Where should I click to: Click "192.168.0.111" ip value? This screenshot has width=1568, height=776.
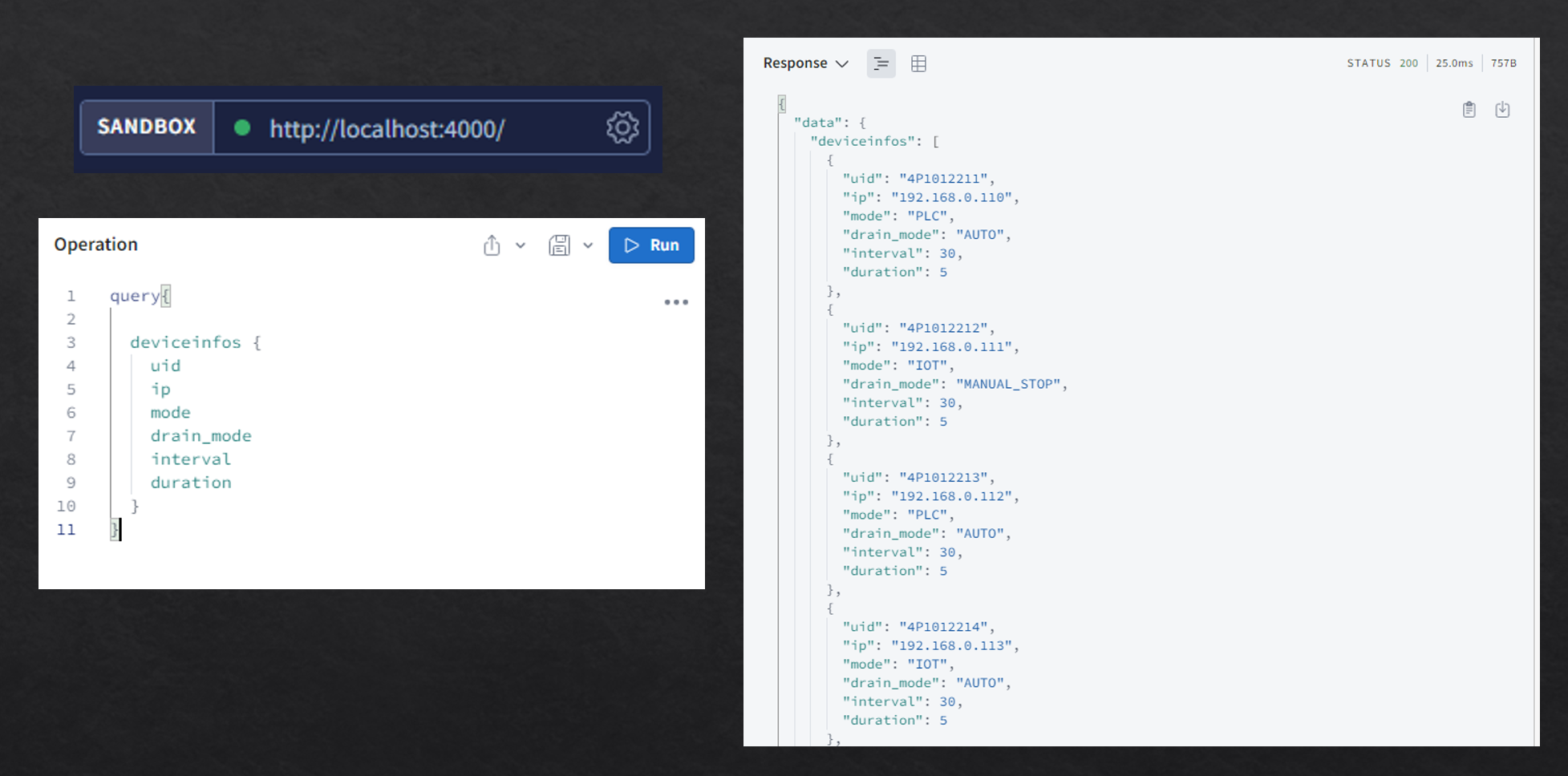coord(951,346)
